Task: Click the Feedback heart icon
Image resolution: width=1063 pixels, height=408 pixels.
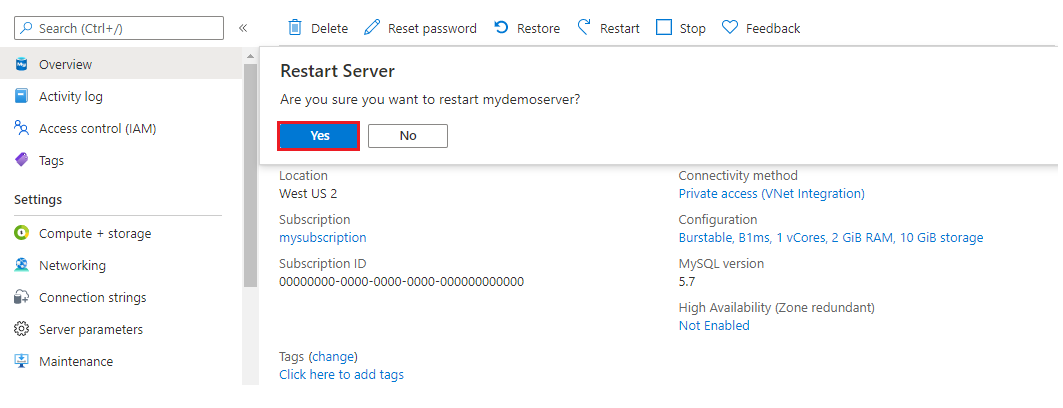Action: point(730,28)
